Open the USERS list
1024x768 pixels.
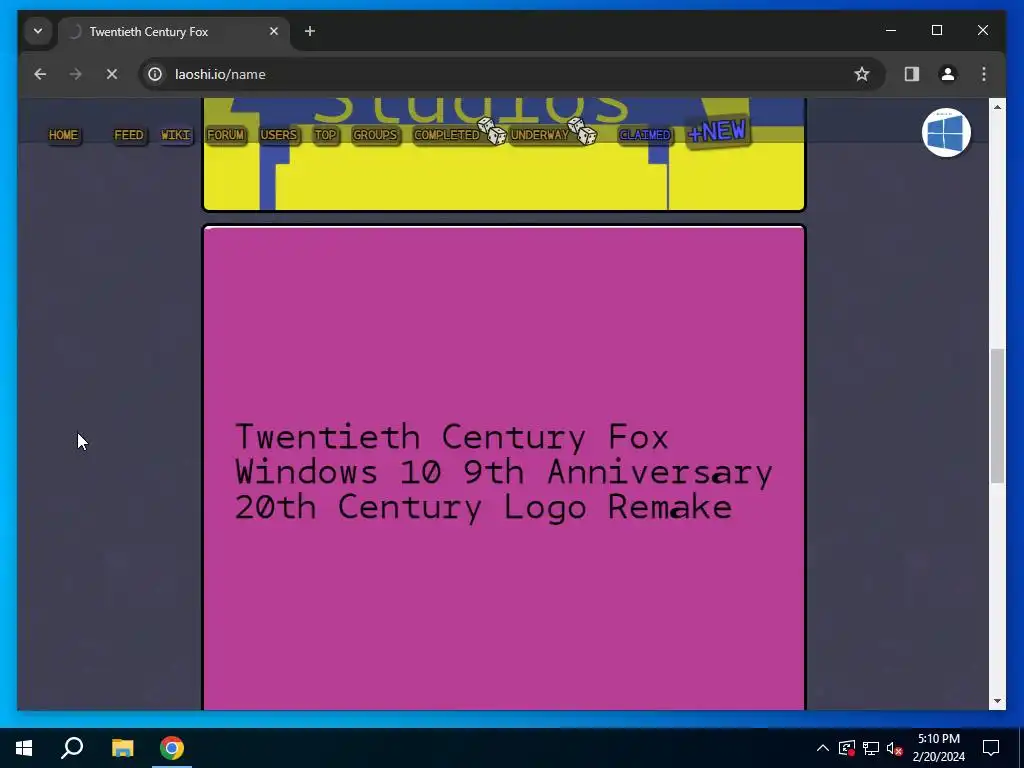tap(278, 135)
